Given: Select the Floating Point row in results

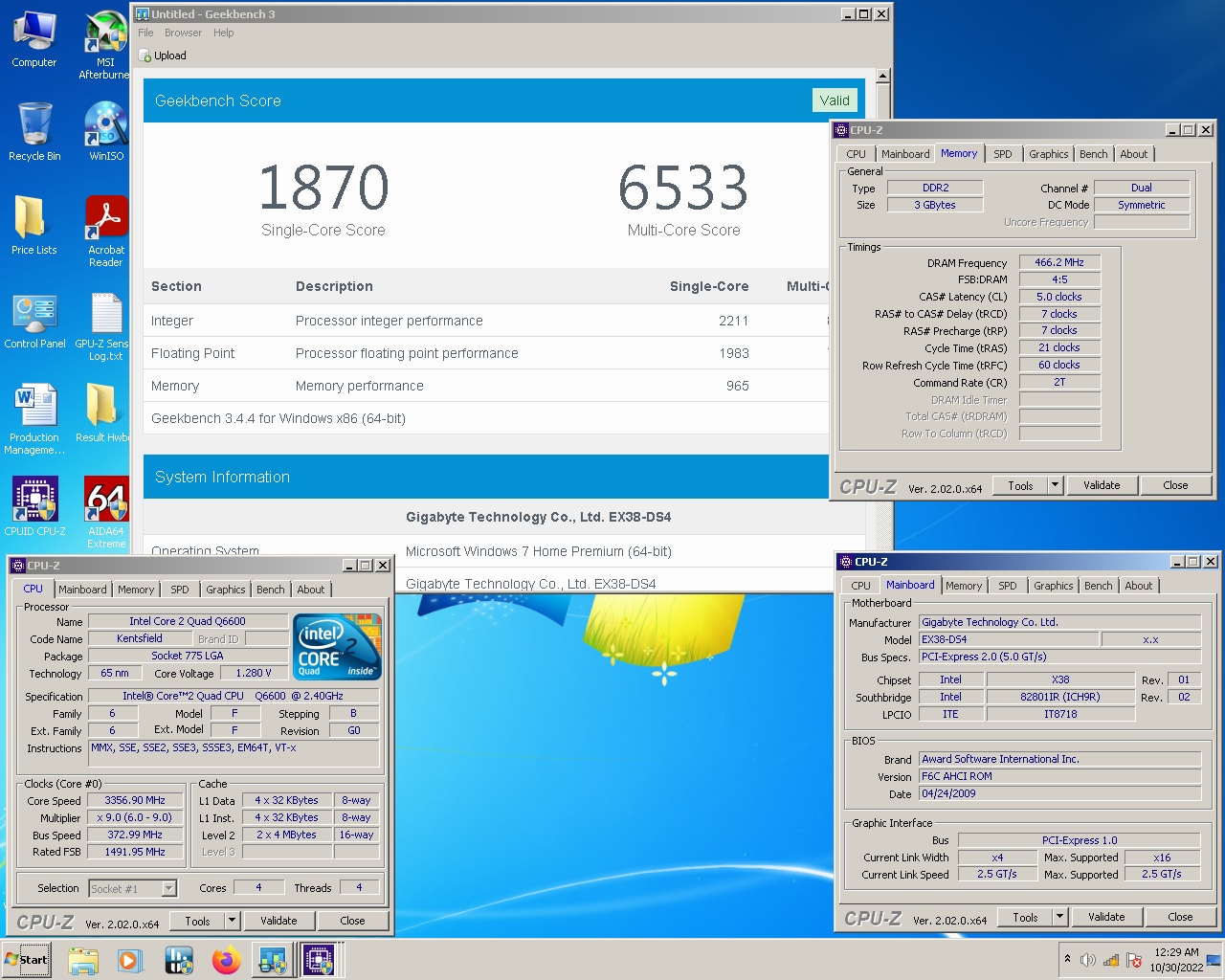Looking at the screenshot, I should [x=486, y=353].
